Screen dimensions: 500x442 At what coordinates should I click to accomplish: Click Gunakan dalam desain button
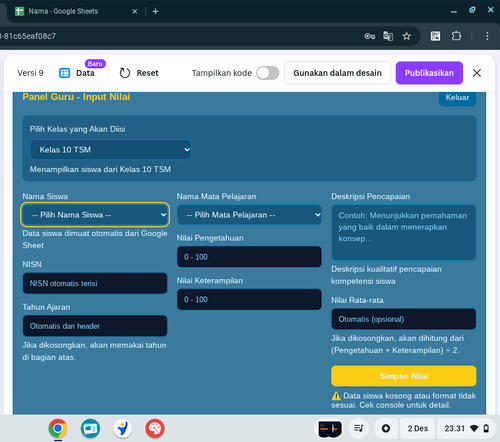click(337, 73)
